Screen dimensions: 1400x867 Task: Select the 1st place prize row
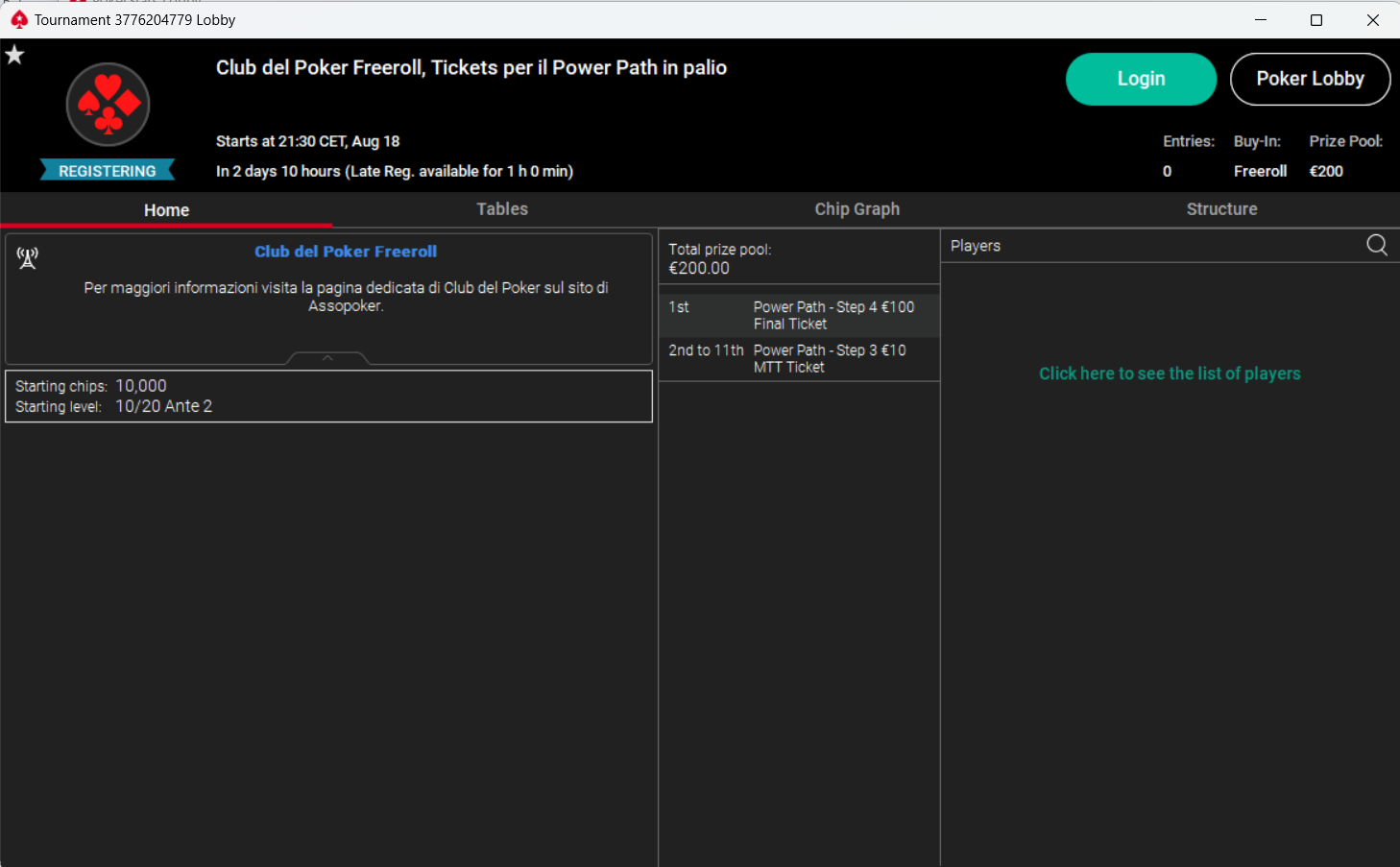799,315
